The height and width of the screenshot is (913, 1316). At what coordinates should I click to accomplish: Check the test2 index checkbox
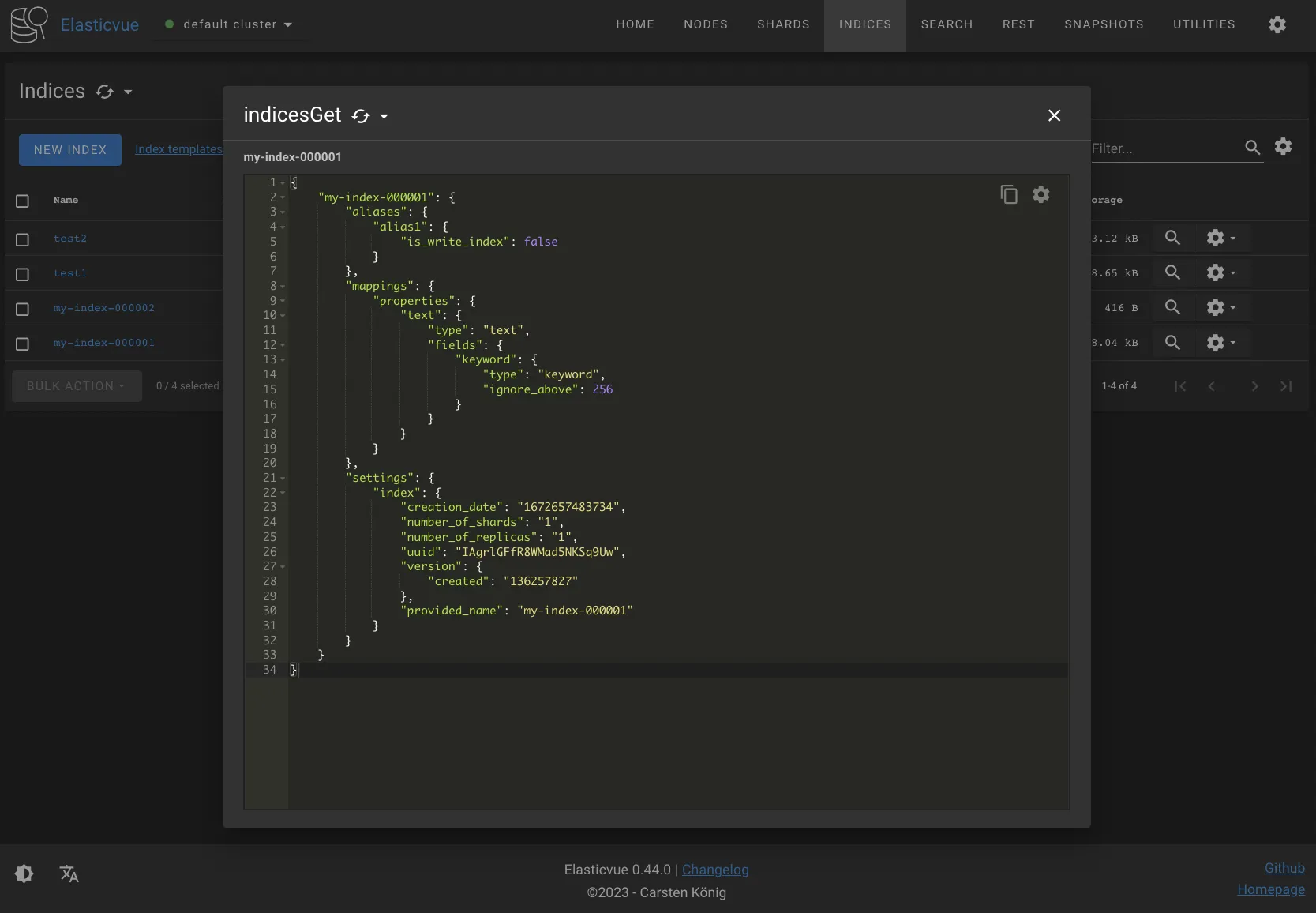pyautogui.click(x=22, y=239)
